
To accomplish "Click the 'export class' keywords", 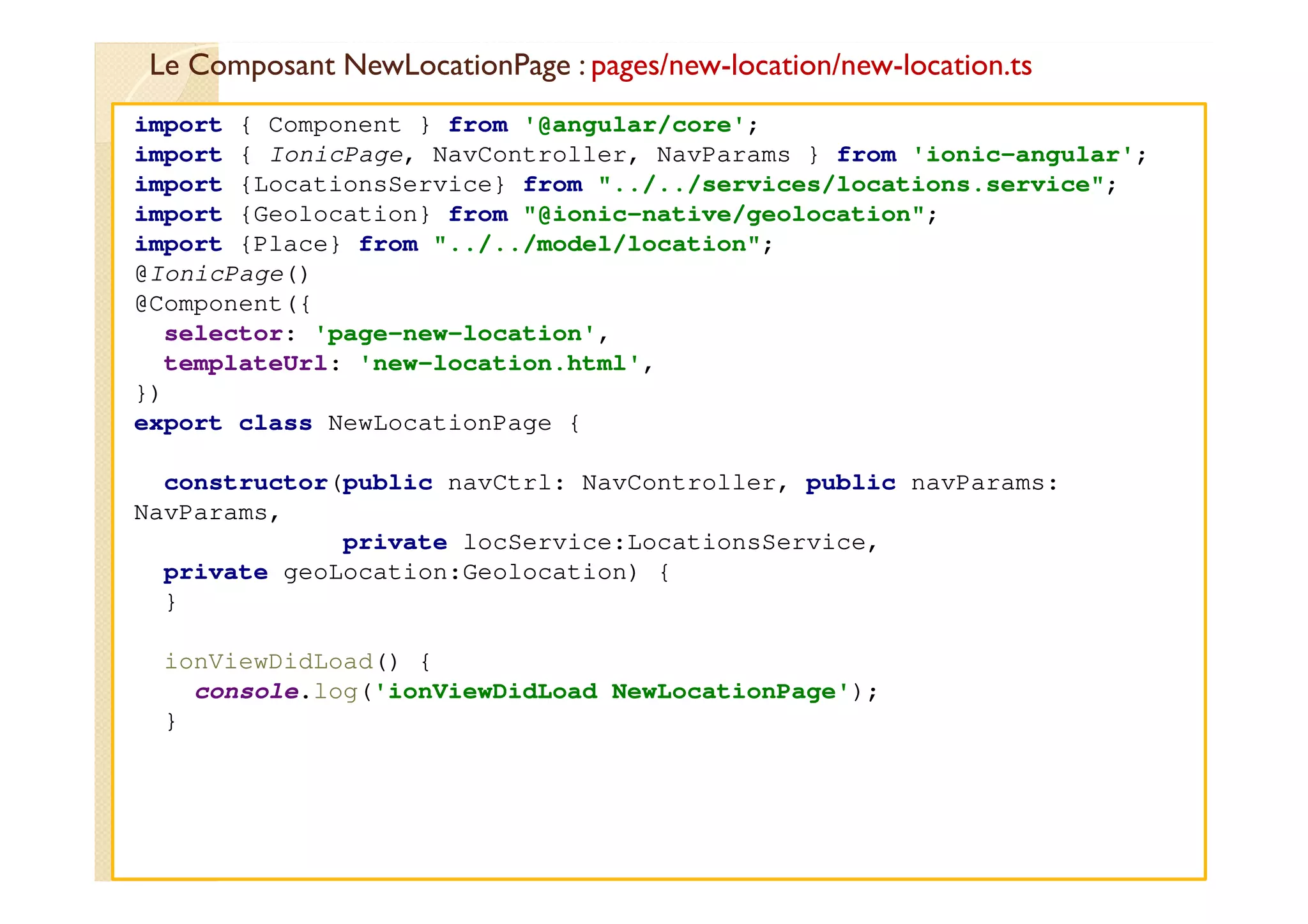I will coord(223,423).
